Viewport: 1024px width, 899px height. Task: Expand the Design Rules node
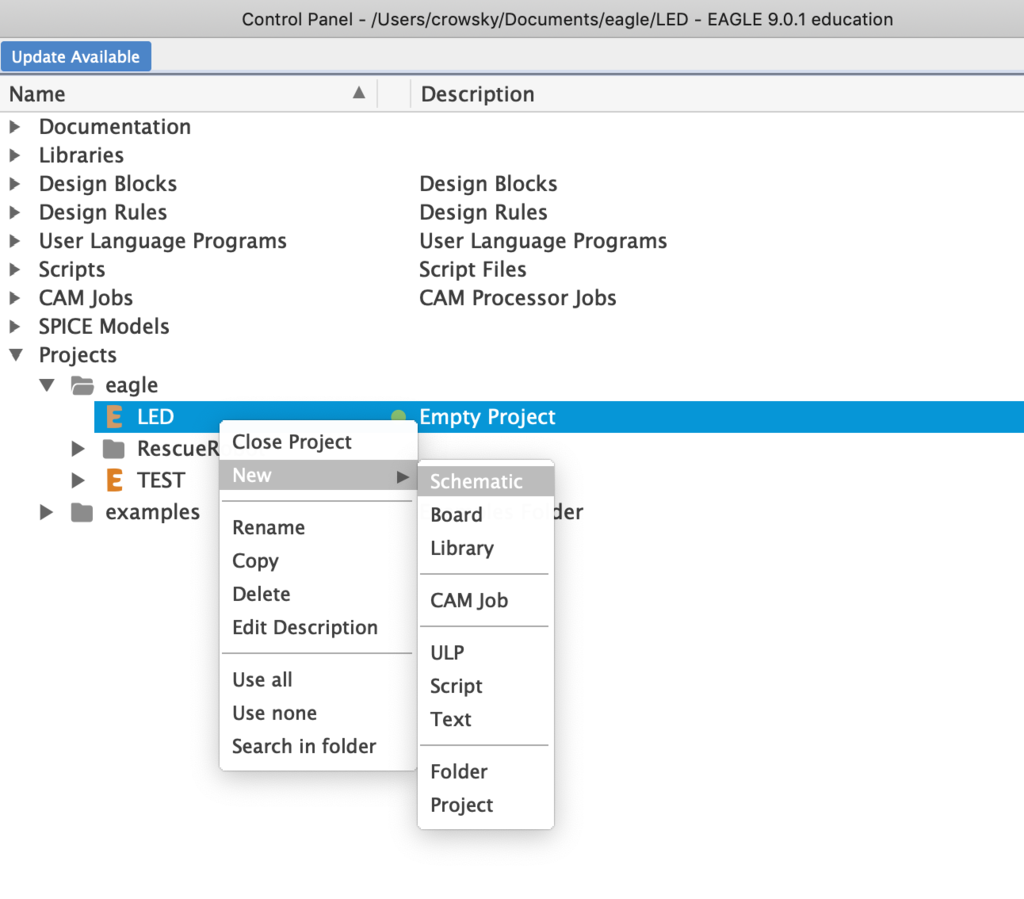coord(14,212)
